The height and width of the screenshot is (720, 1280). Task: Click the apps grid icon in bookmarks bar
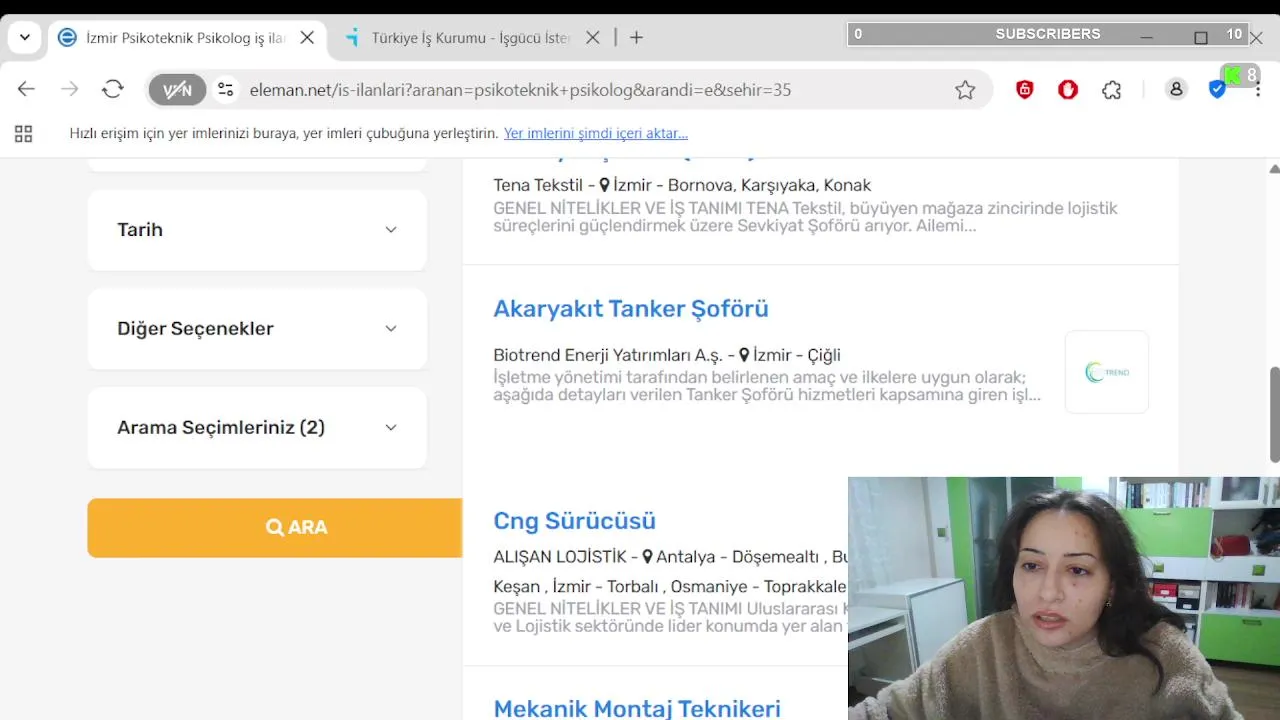pos(23,133)
